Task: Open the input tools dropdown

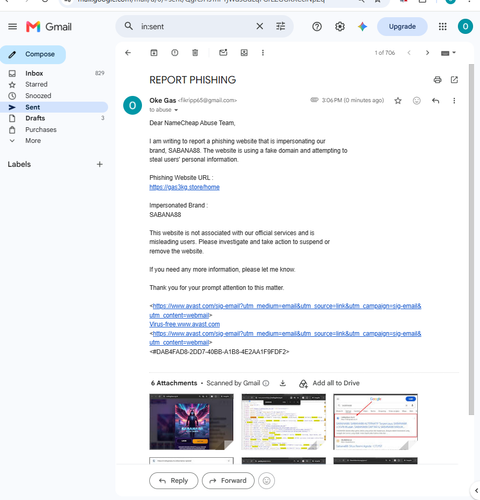Action: click(448, 53)
